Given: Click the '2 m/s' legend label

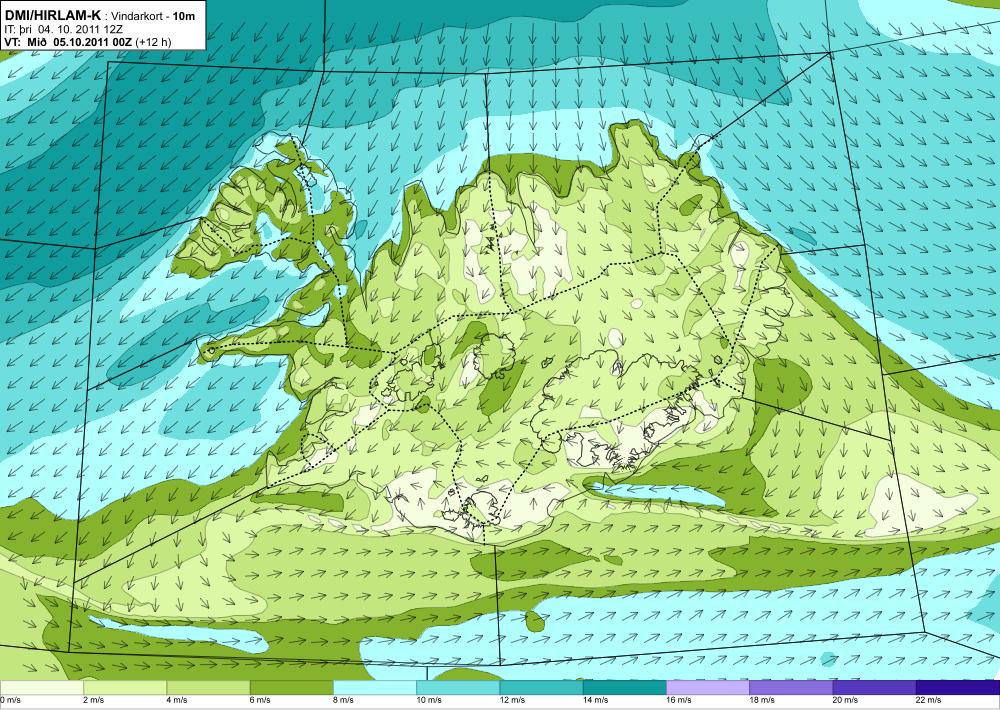Looking at the screenshot, I should click(x=94, y=700).
